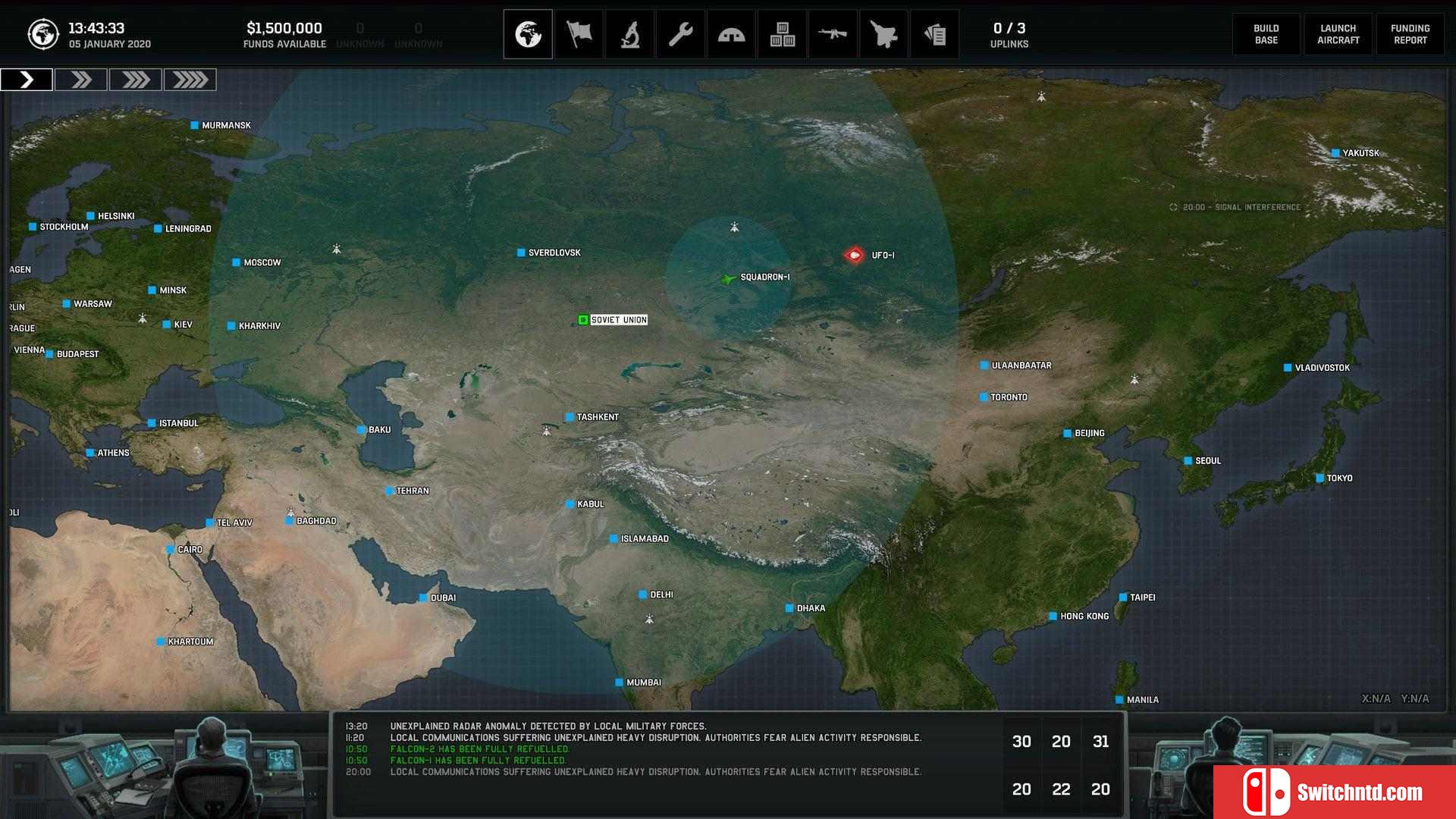The width and height of the screenshot is (1456, 819).
Task: Open the Funding Report
Action: [x=1410, y=34]
